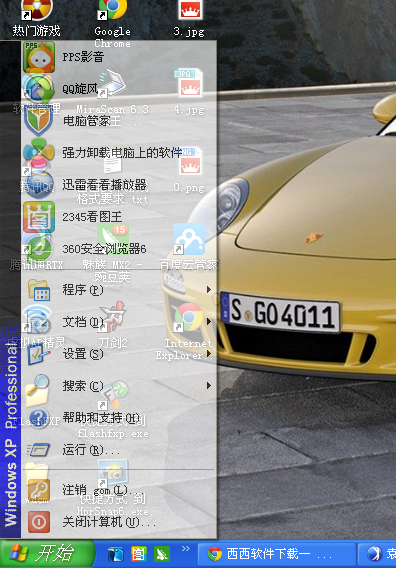Open 2345看图王 in the Start menu
Viewport: 396px width, 568px height.
tap(119, 217)
